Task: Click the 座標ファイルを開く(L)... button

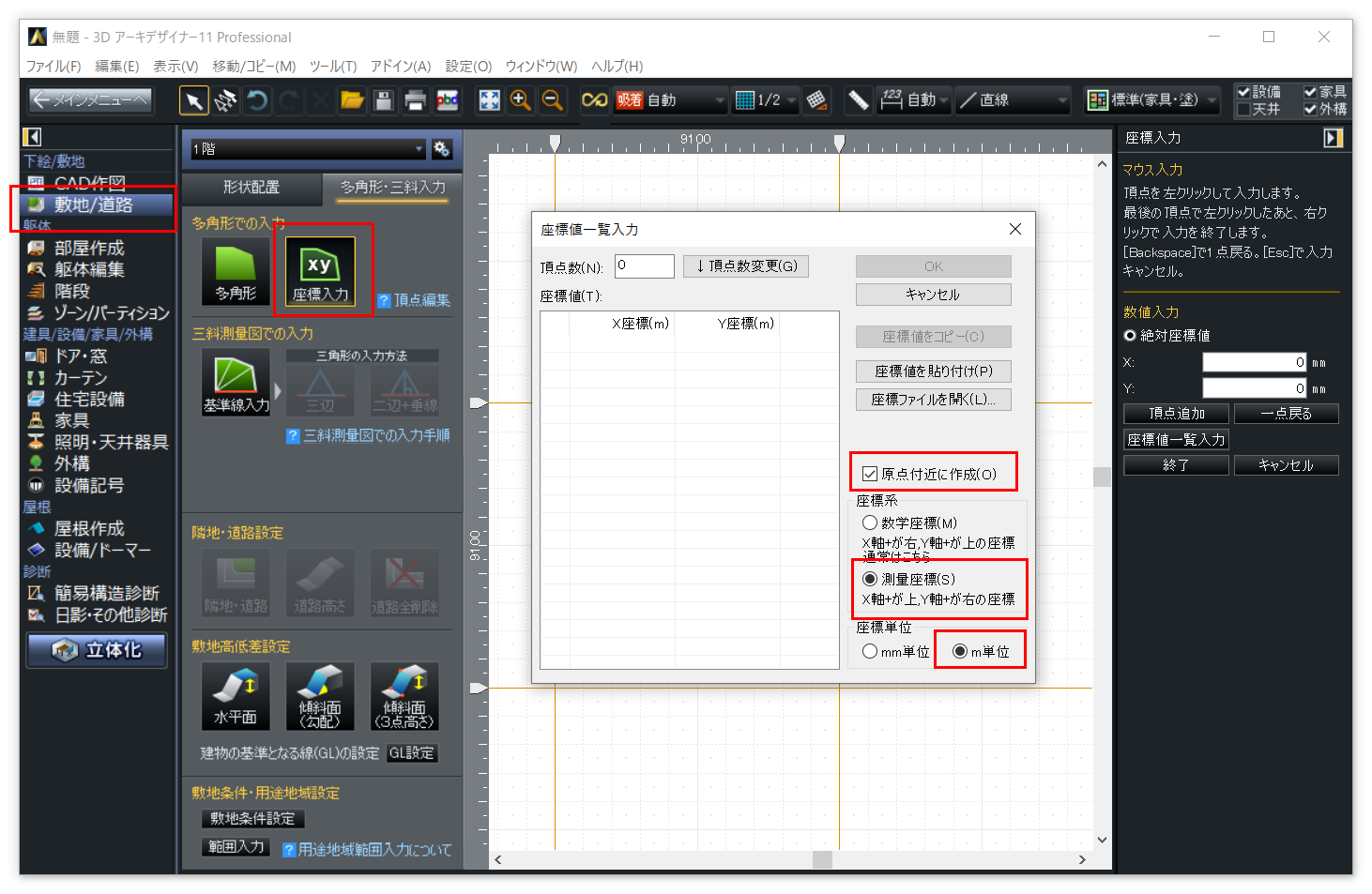Action: click(933, 400)
